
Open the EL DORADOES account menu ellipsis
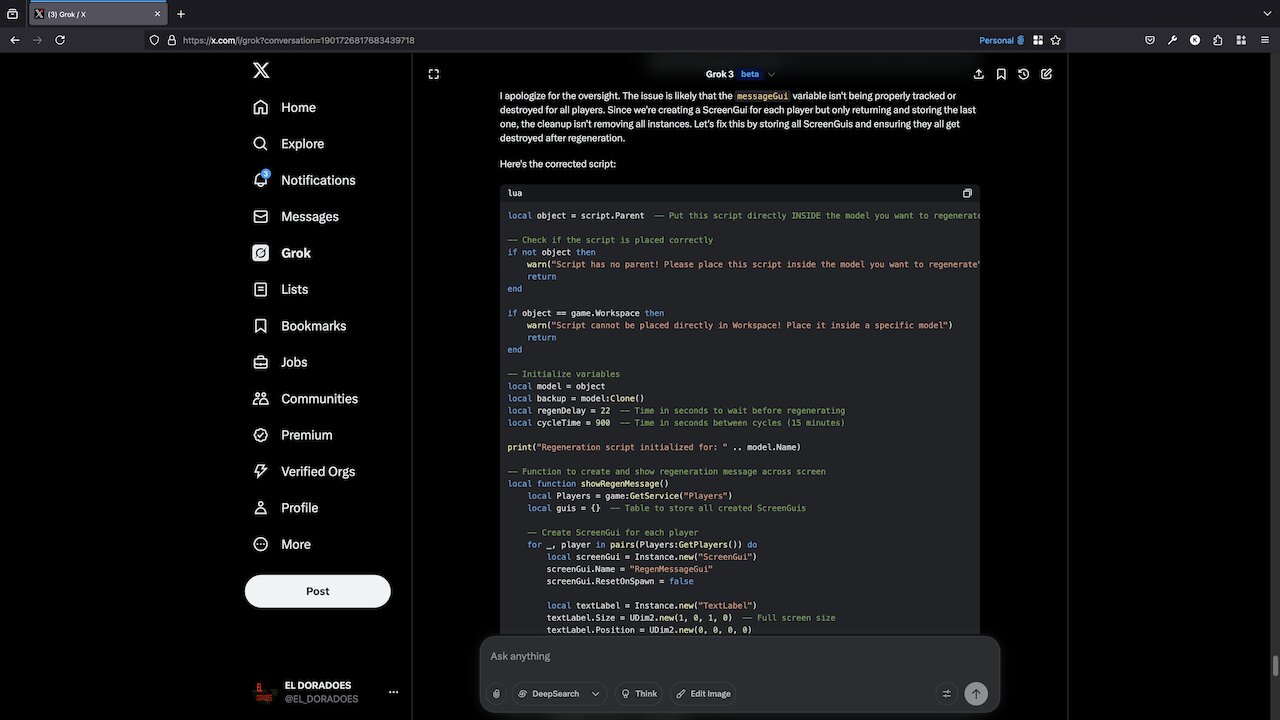coord(393,692)
